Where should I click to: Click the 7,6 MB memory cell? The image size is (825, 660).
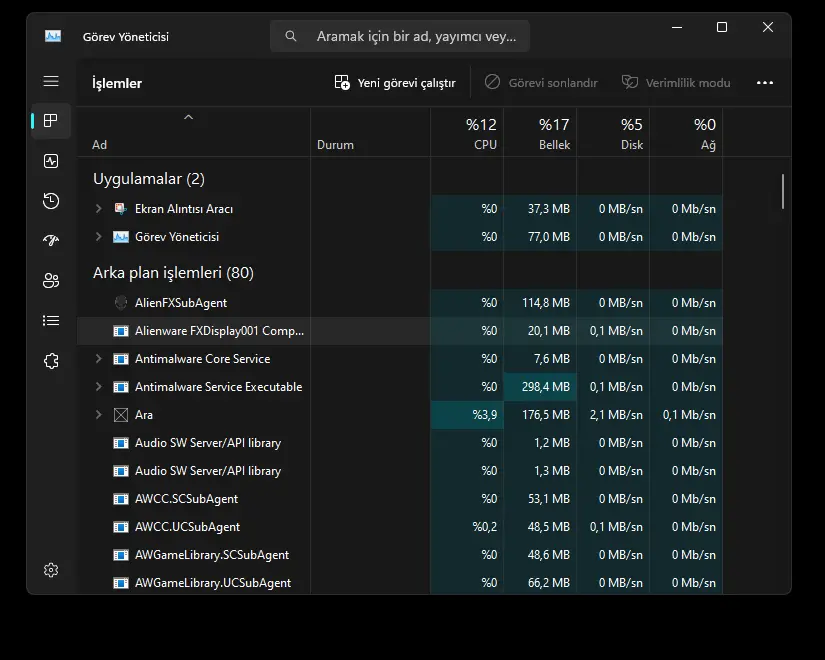[540, 359]
